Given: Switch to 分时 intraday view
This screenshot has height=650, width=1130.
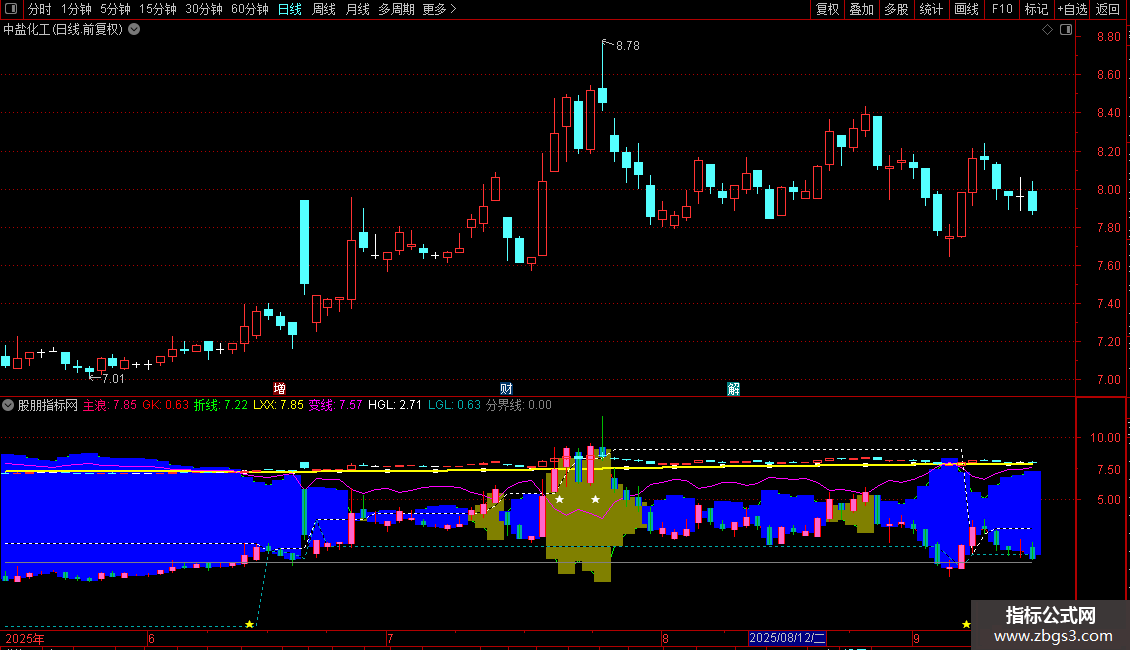Looking at the screenshot, I should (40, 9).
